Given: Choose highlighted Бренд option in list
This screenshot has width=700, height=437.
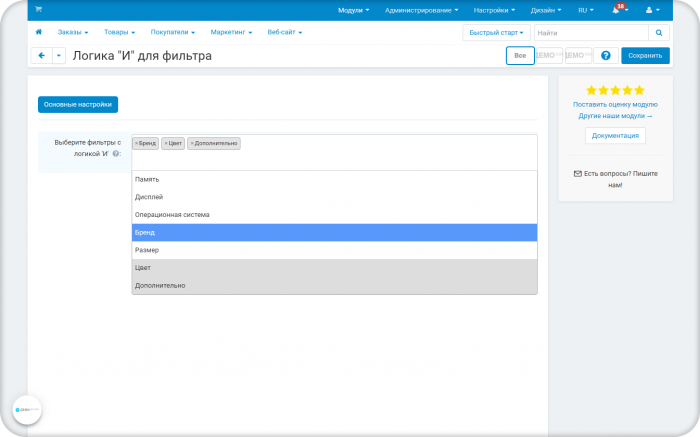Looking at the screenshot, I should (334, 233).
